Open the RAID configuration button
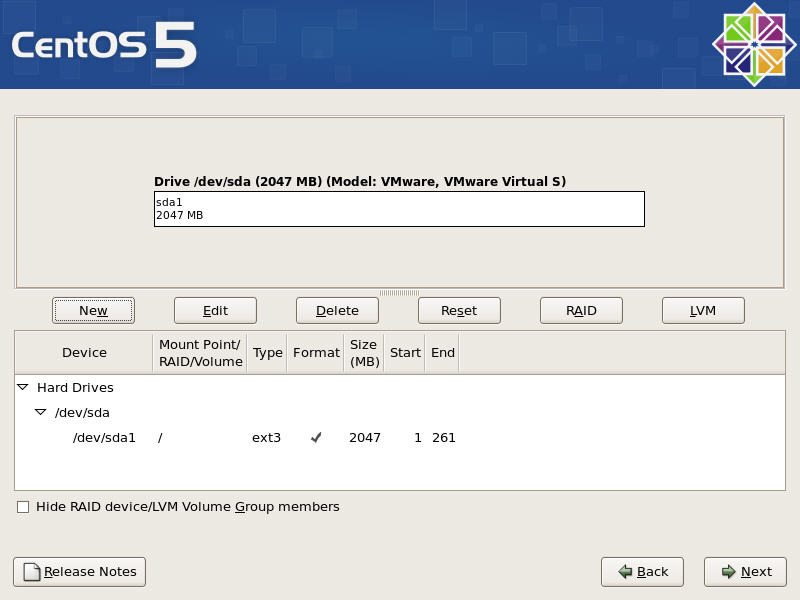 click(x=581, y=310)
